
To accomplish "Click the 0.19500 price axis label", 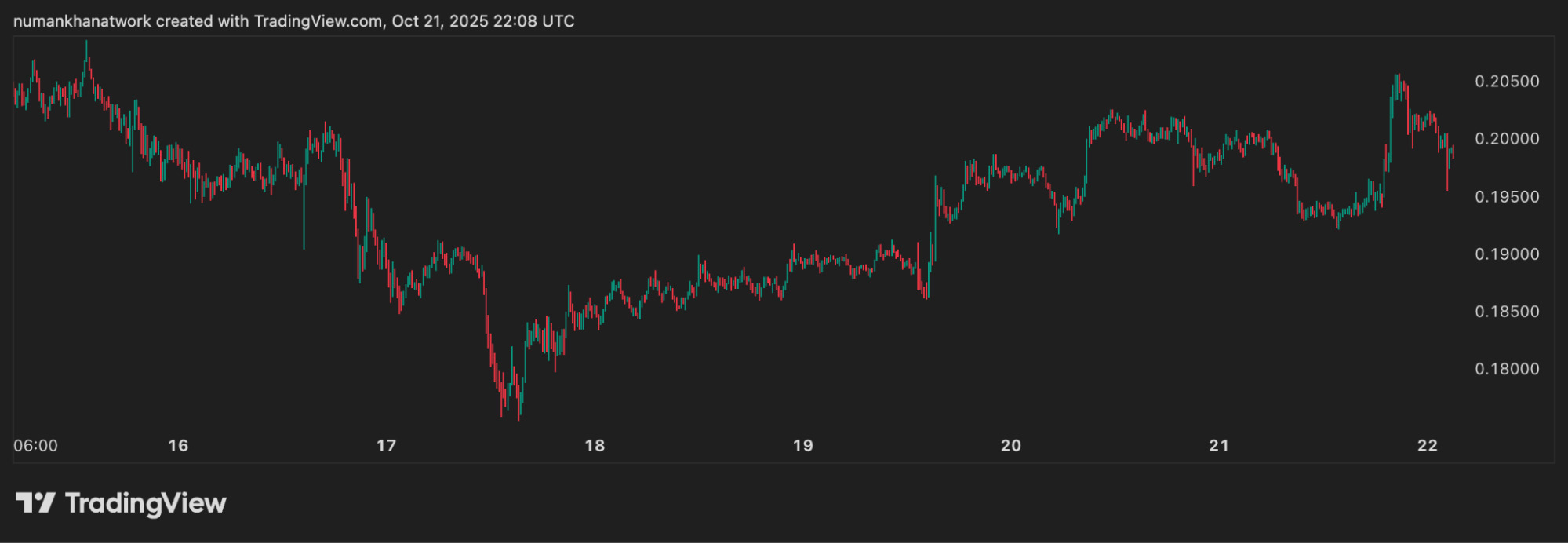I will pos(1507,197).
